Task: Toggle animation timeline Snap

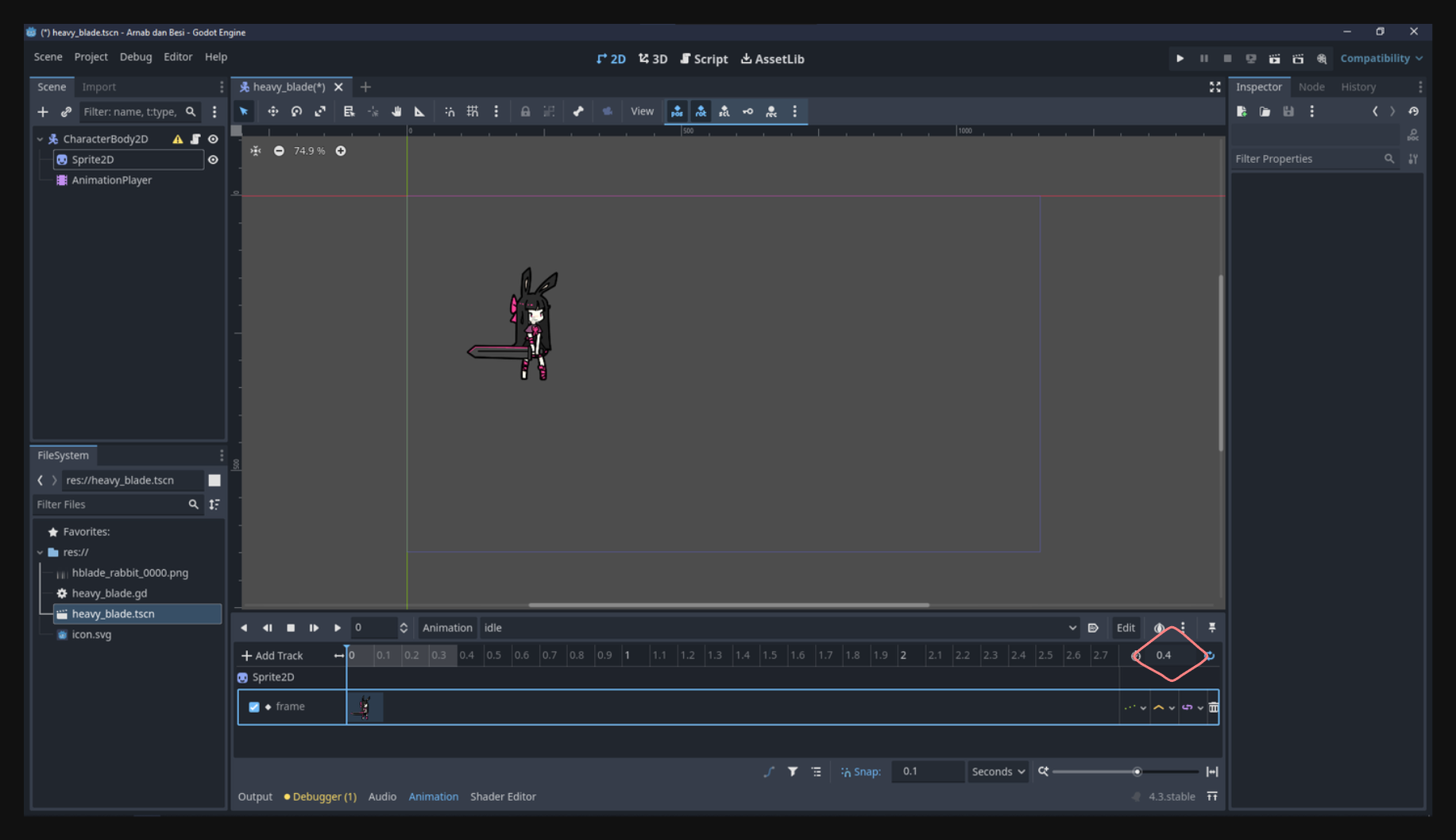Action: [861, 772]
